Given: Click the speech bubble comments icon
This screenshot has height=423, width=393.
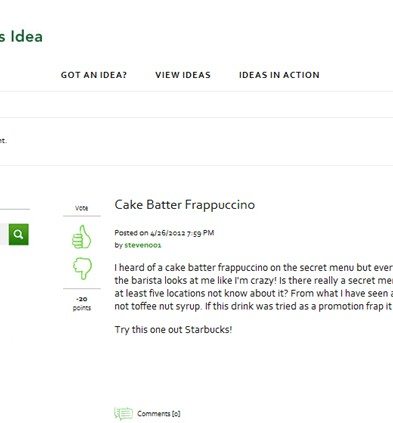Looking at the screenshot, I should click(x=123, y=414).
